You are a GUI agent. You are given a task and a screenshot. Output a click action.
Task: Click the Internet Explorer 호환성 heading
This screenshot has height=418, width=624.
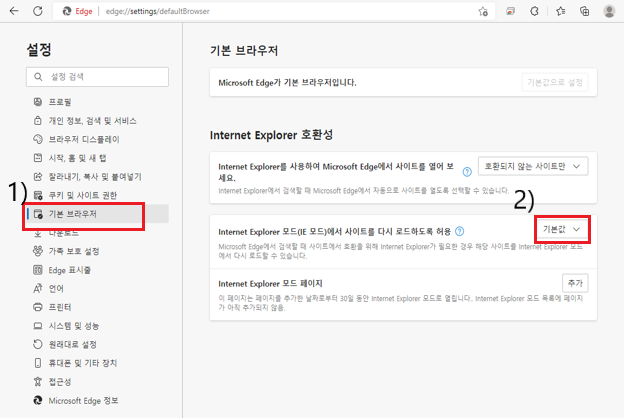(x=271, y=135)
